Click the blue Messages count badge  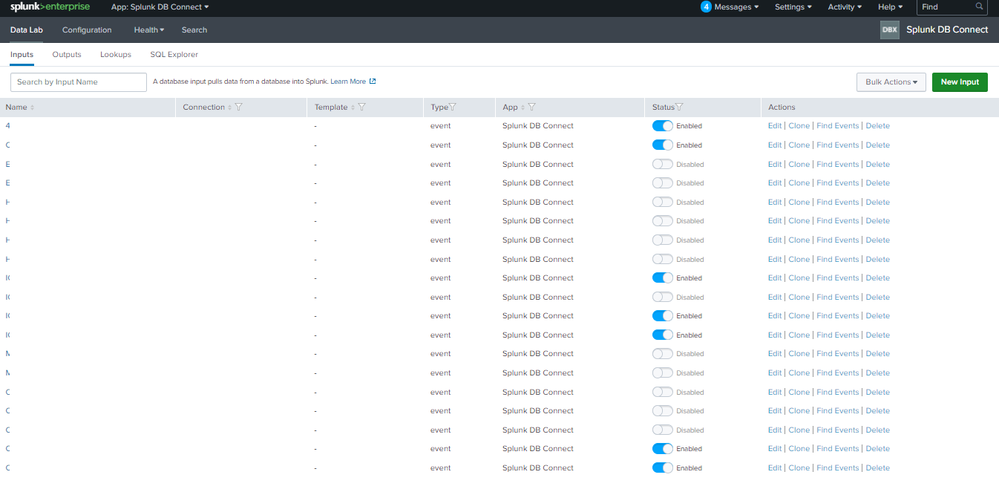tap(706, 7)
